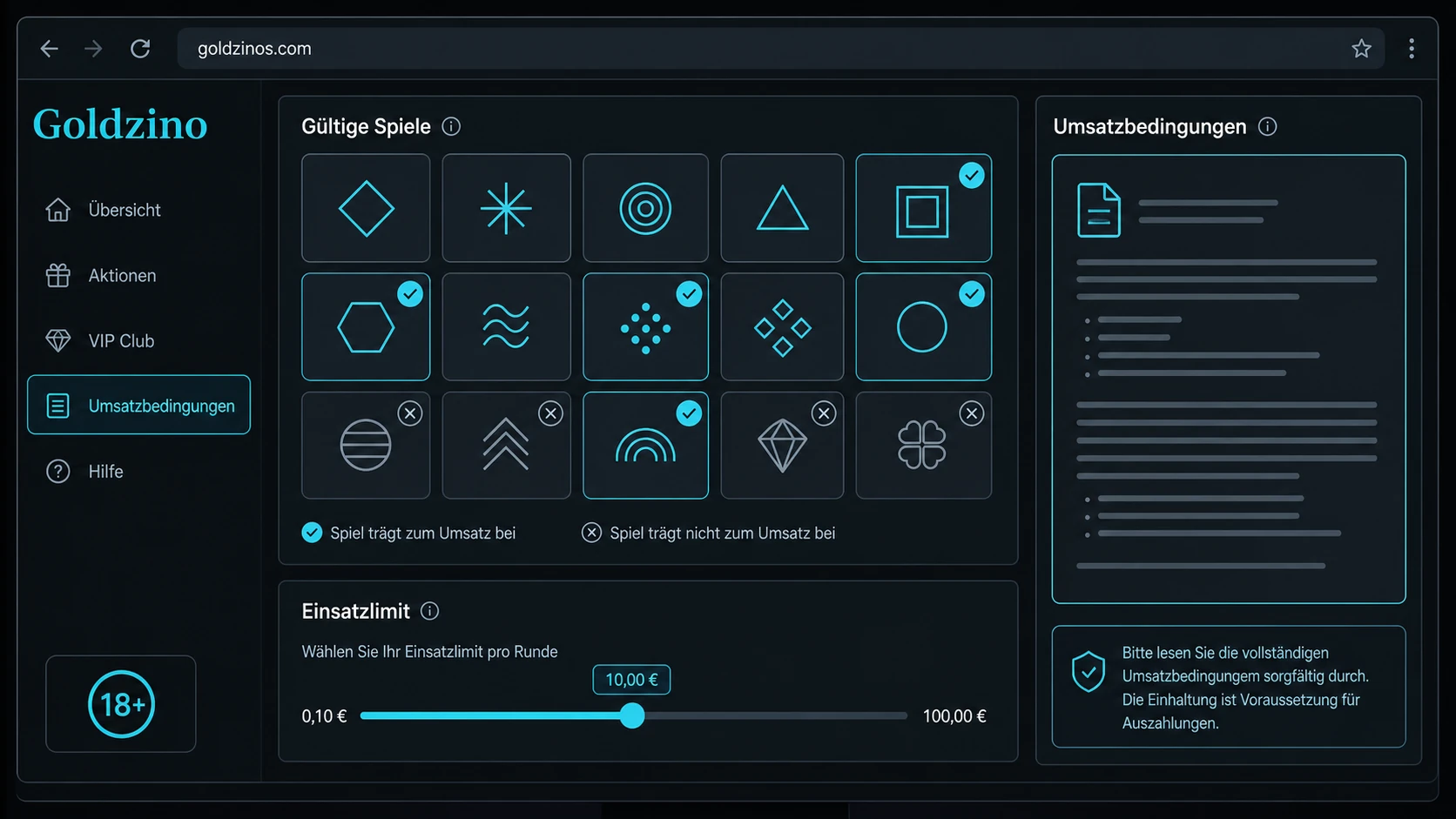Screen dimensions: 1456x819
Task: Select the four-diamonds game tile
Action: pos(782,326)
